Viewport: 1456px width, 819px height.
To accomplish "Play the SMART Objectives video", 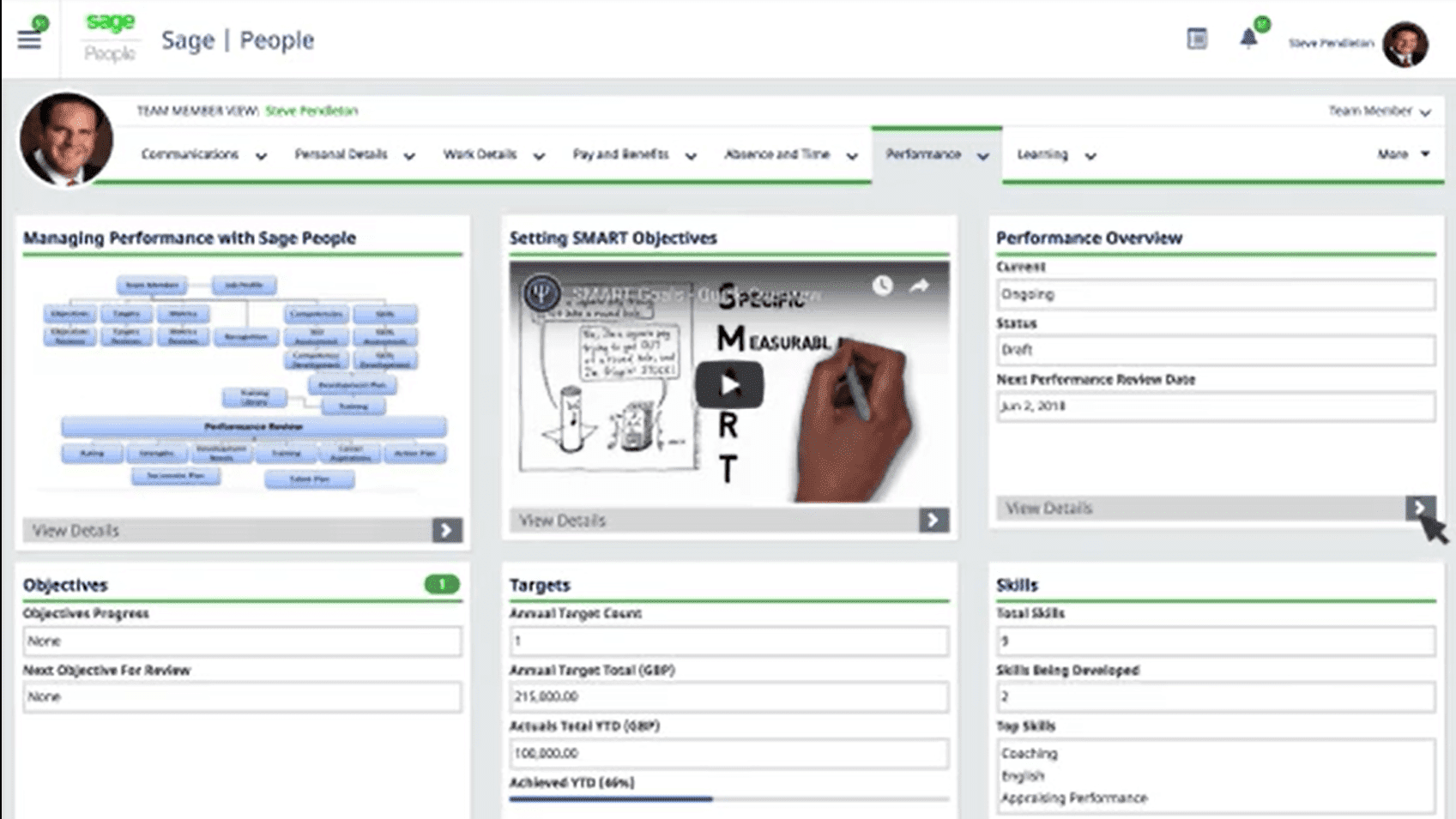I will tap(729, 385).
